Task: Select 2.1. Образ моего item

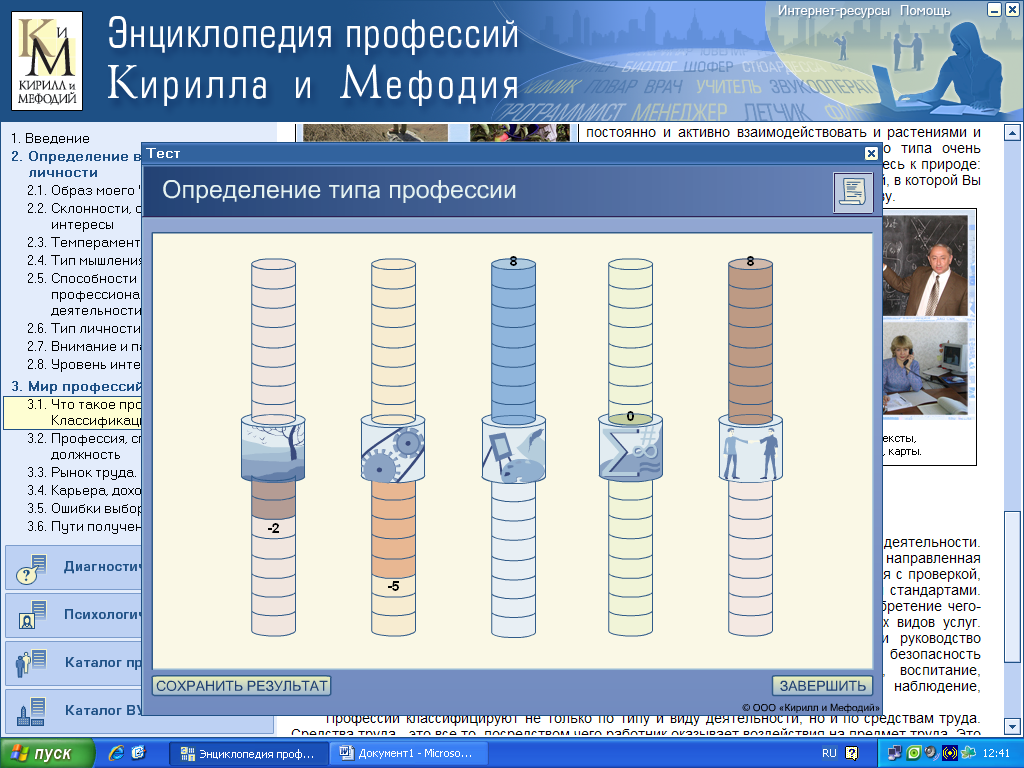Action: point(84,191)
